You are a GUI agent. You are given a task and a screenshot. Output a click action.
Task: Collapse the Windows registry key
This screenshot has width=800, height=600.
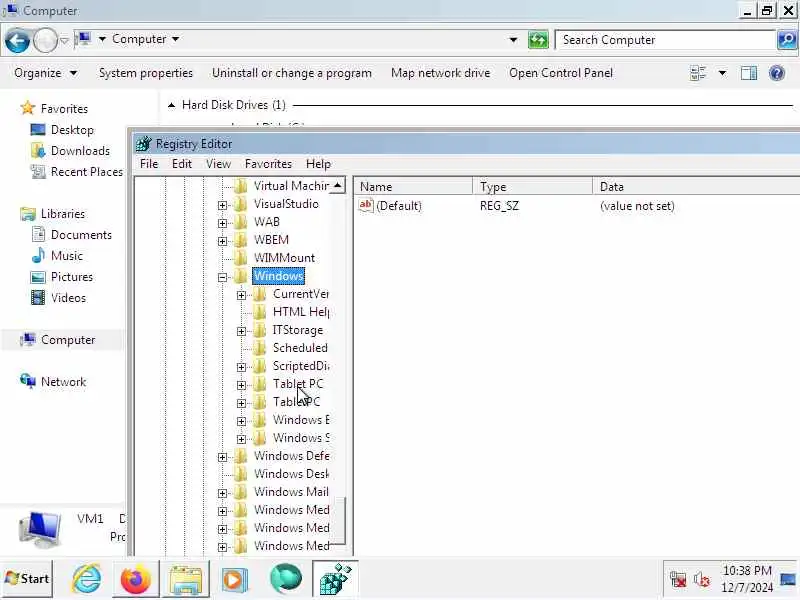point(222,278)
